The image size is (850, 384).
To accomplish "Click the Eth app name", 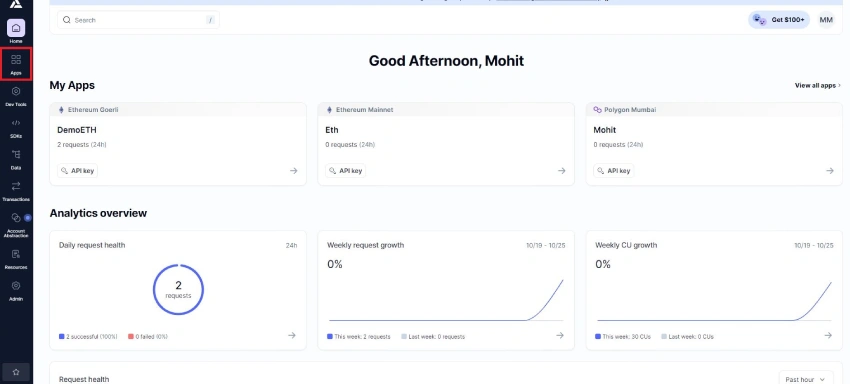I will coord(332,130).
